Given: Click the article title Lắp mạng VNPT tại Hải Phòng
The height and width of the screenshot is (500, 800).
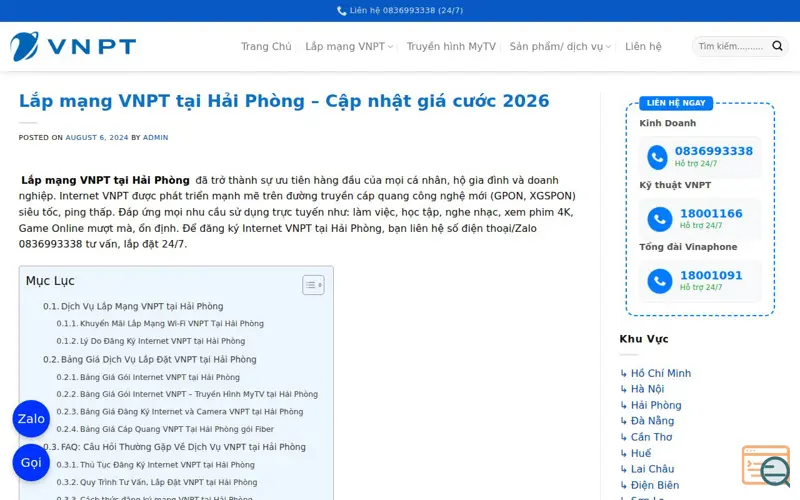Looking at the screenshot, I should tap(284, 101).
